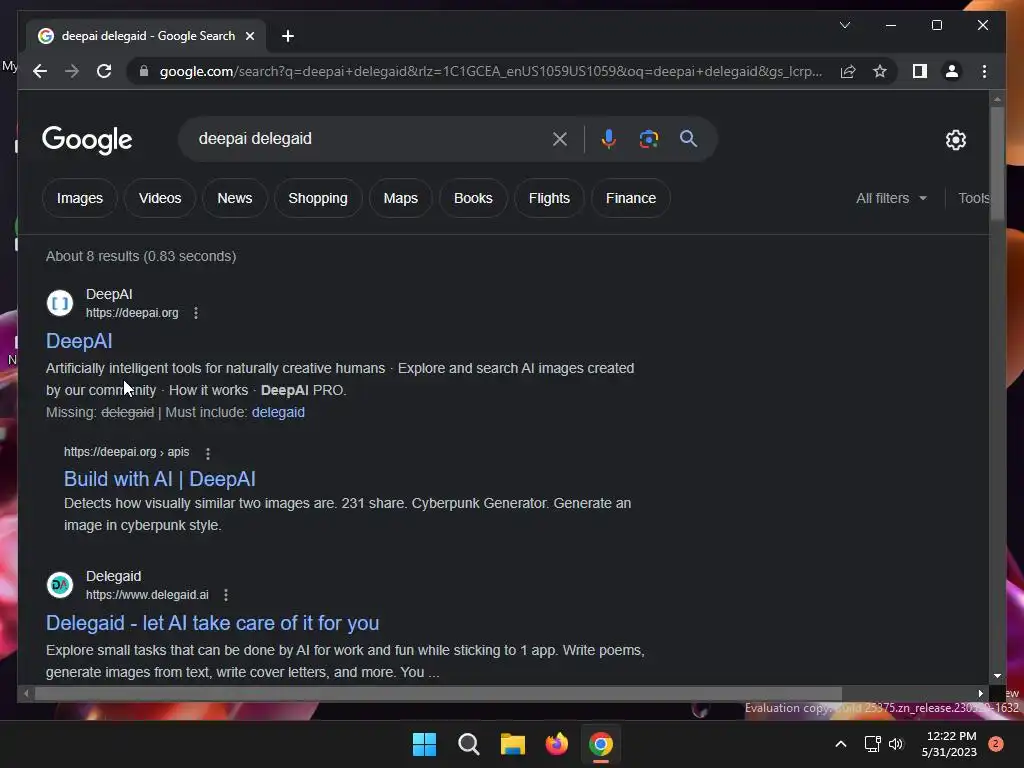Click About 8 results text
Viewport: 1024px width, 768px height.
coord(141,256)
